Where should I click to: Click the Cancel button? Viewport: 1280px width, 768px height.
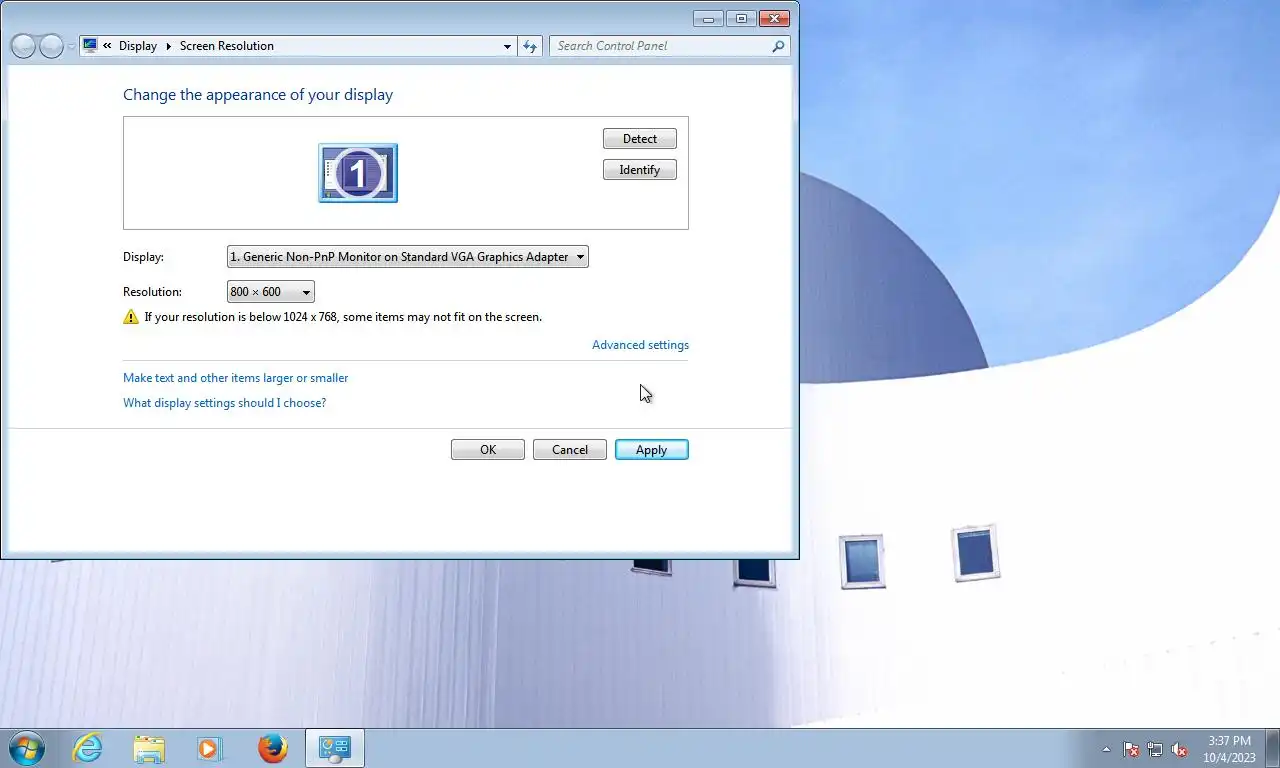tap(570, 450)
